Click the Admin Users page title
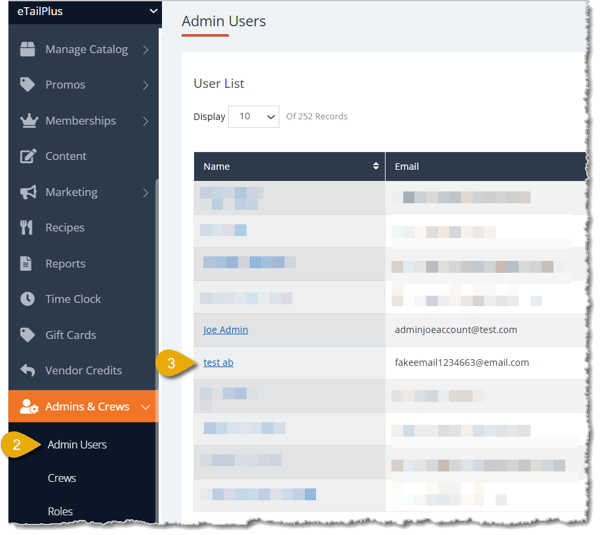The height and width of the screenshot is (535, 600). pyautogui.click(x=224, y=21)
